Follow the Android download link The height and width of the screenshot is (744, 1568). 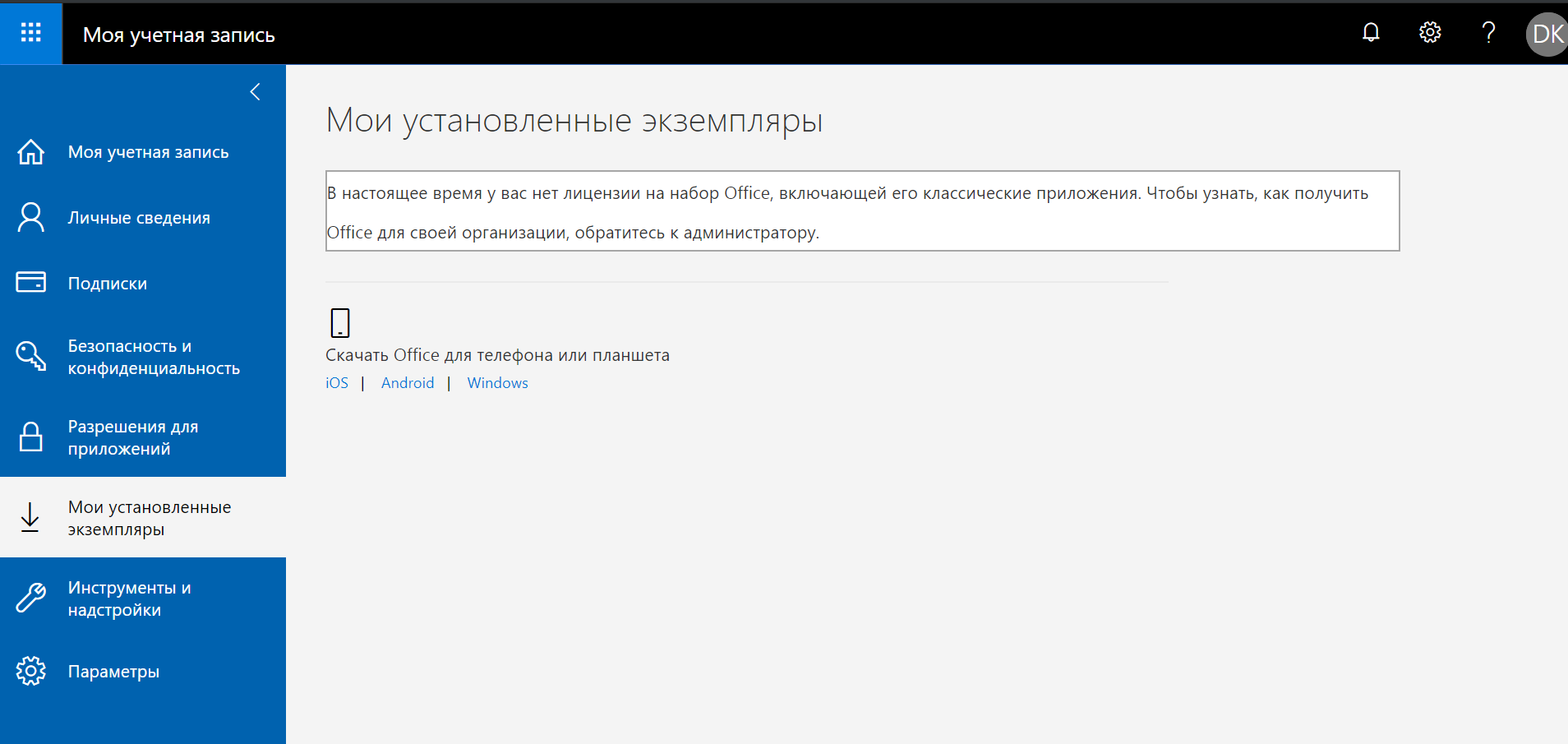[x=408, y=383]
